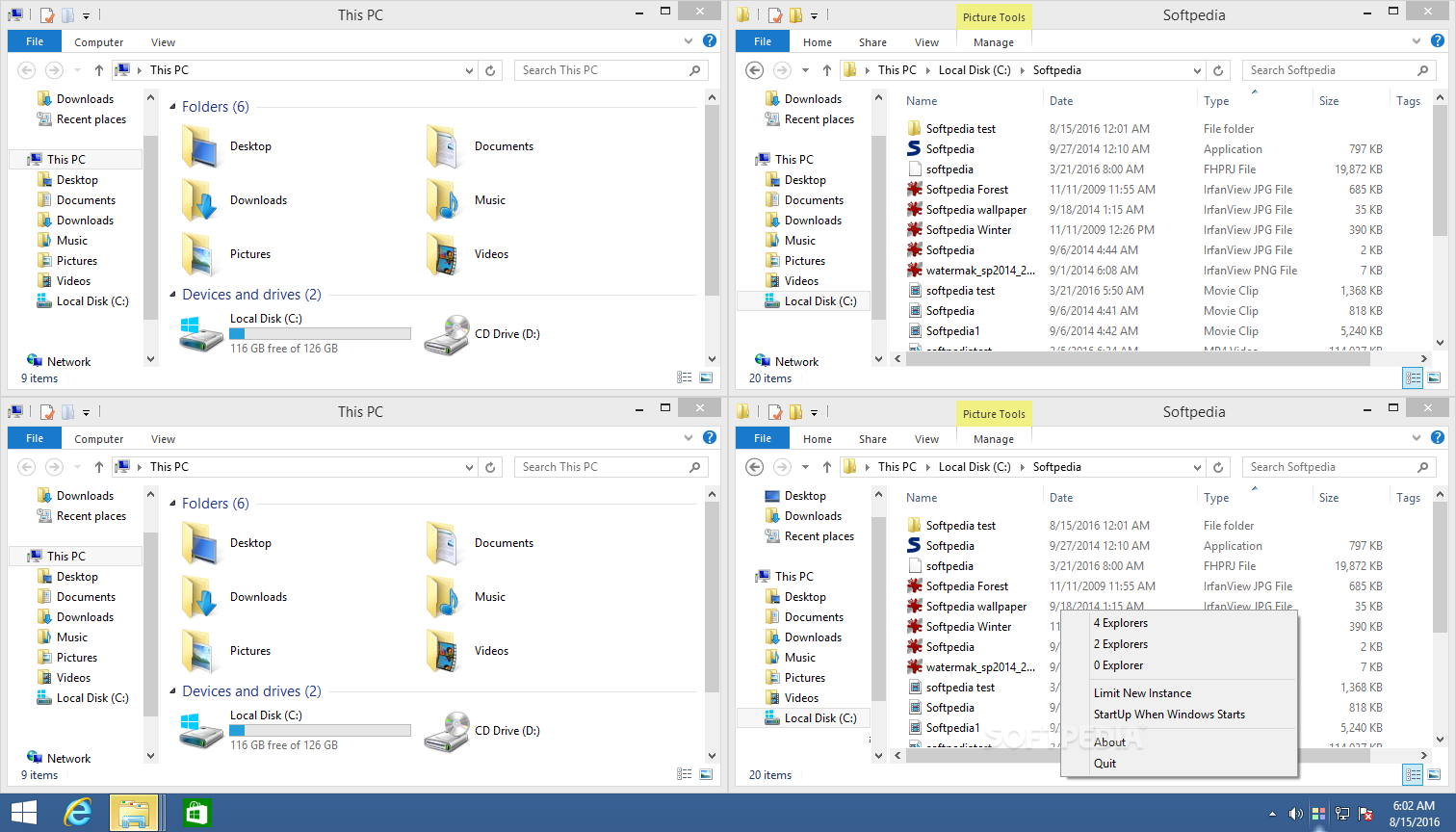Select CD Drive (D:) in bottom-left This PC window
Screen dimensions: 1456x832
tap(482, 731)
